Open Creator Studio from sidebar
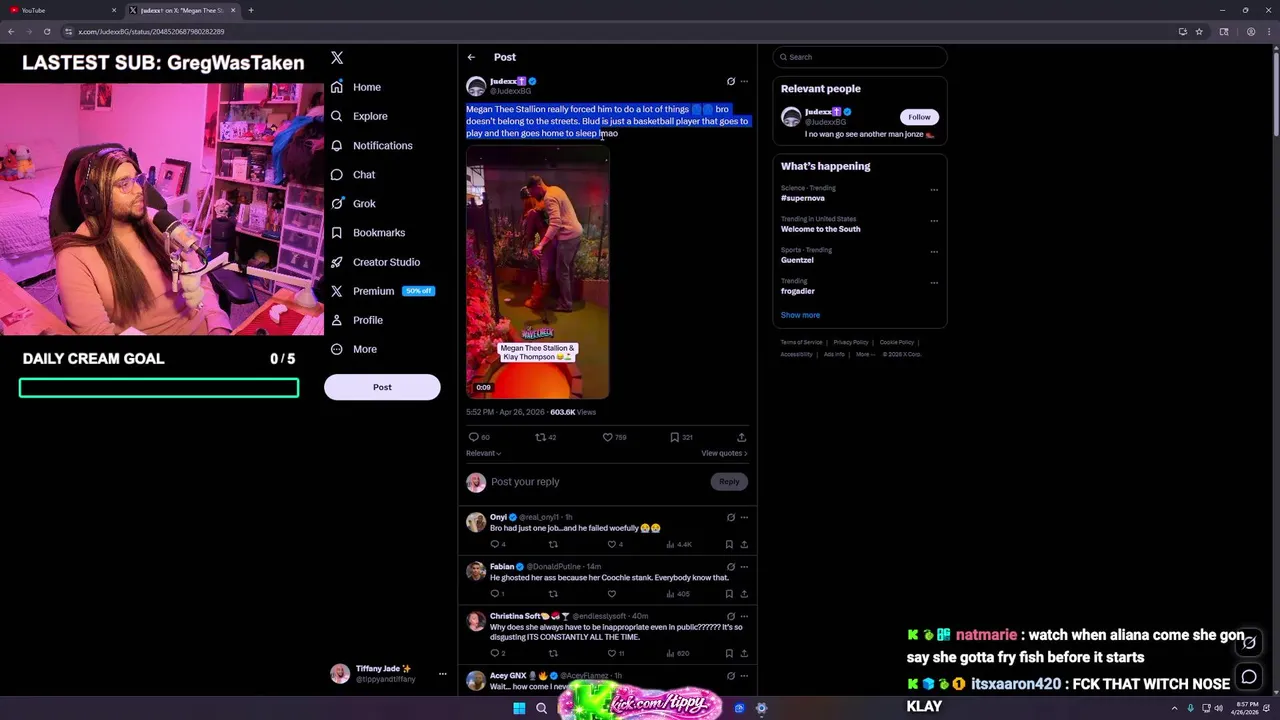This screenshot has width=1280, height=720. (375, 261)
